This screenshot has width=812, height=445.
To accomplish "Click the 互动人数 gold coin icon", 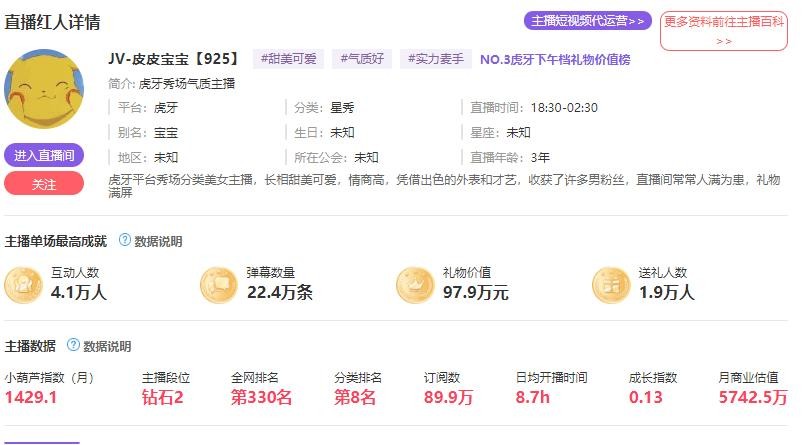I will (x=23, y=285).
